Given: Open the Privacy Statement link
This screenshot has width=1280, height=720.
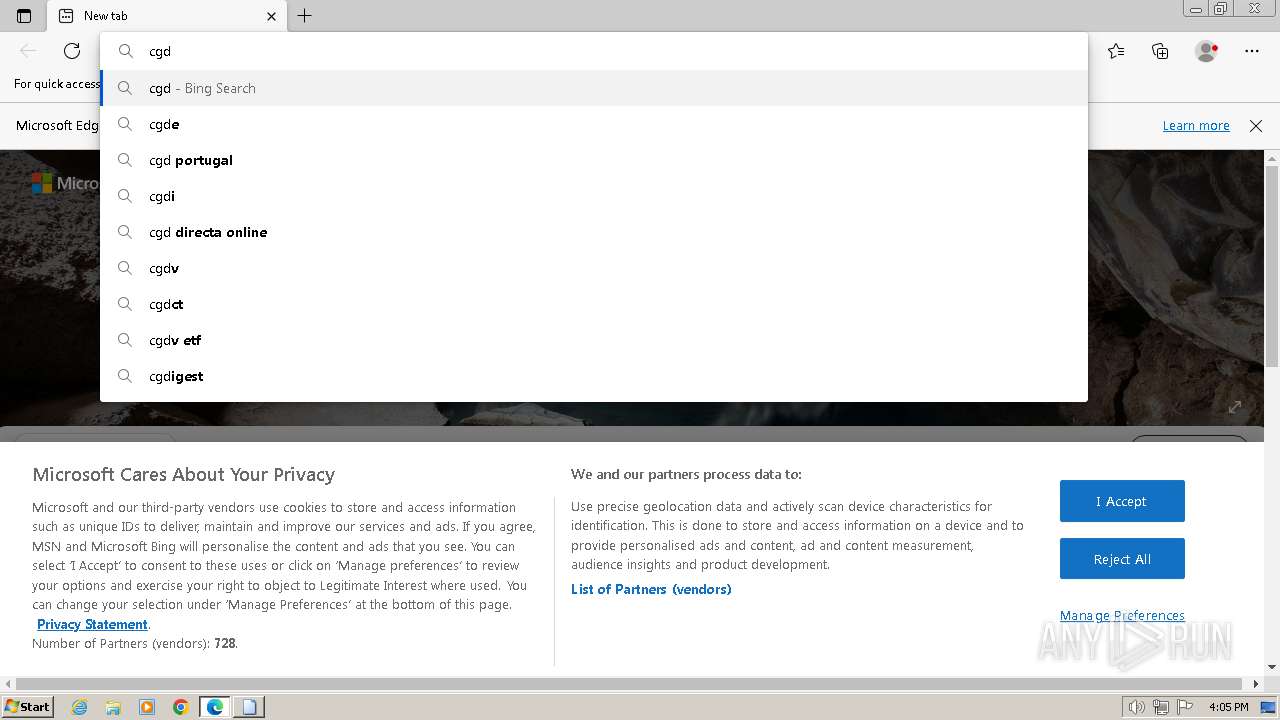Looking at the screenshot, I should pos(92,624).
